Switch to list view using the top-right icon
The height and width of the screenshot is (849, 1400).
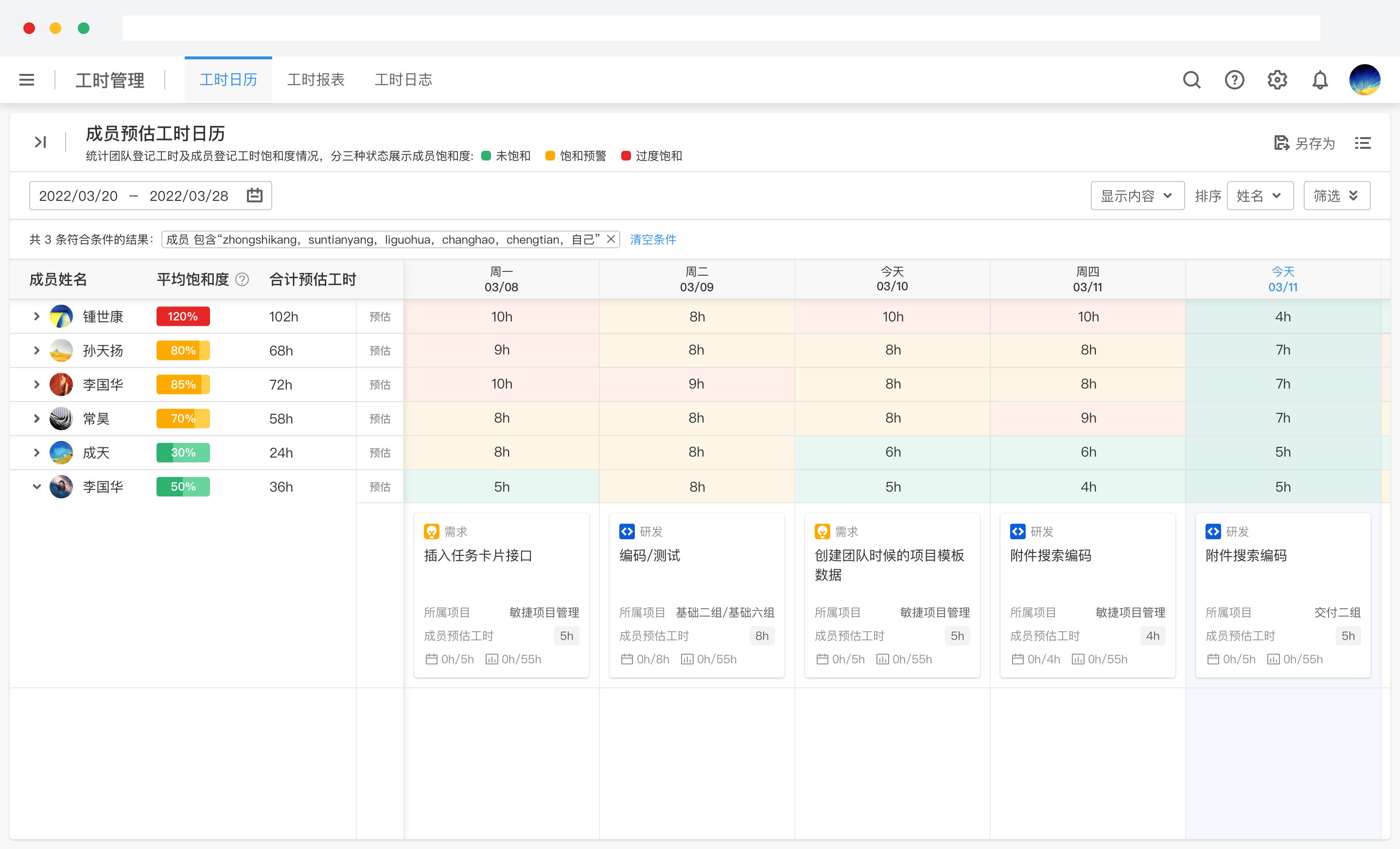[1363, 143]
